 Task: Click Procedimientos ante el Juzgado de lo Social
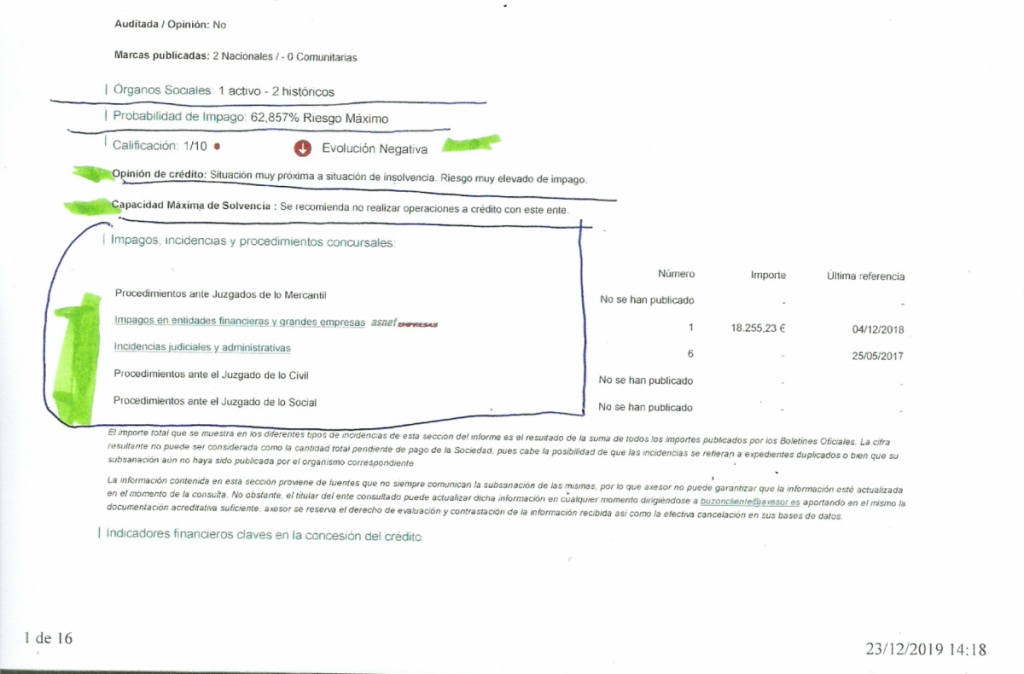click(216, 402)
